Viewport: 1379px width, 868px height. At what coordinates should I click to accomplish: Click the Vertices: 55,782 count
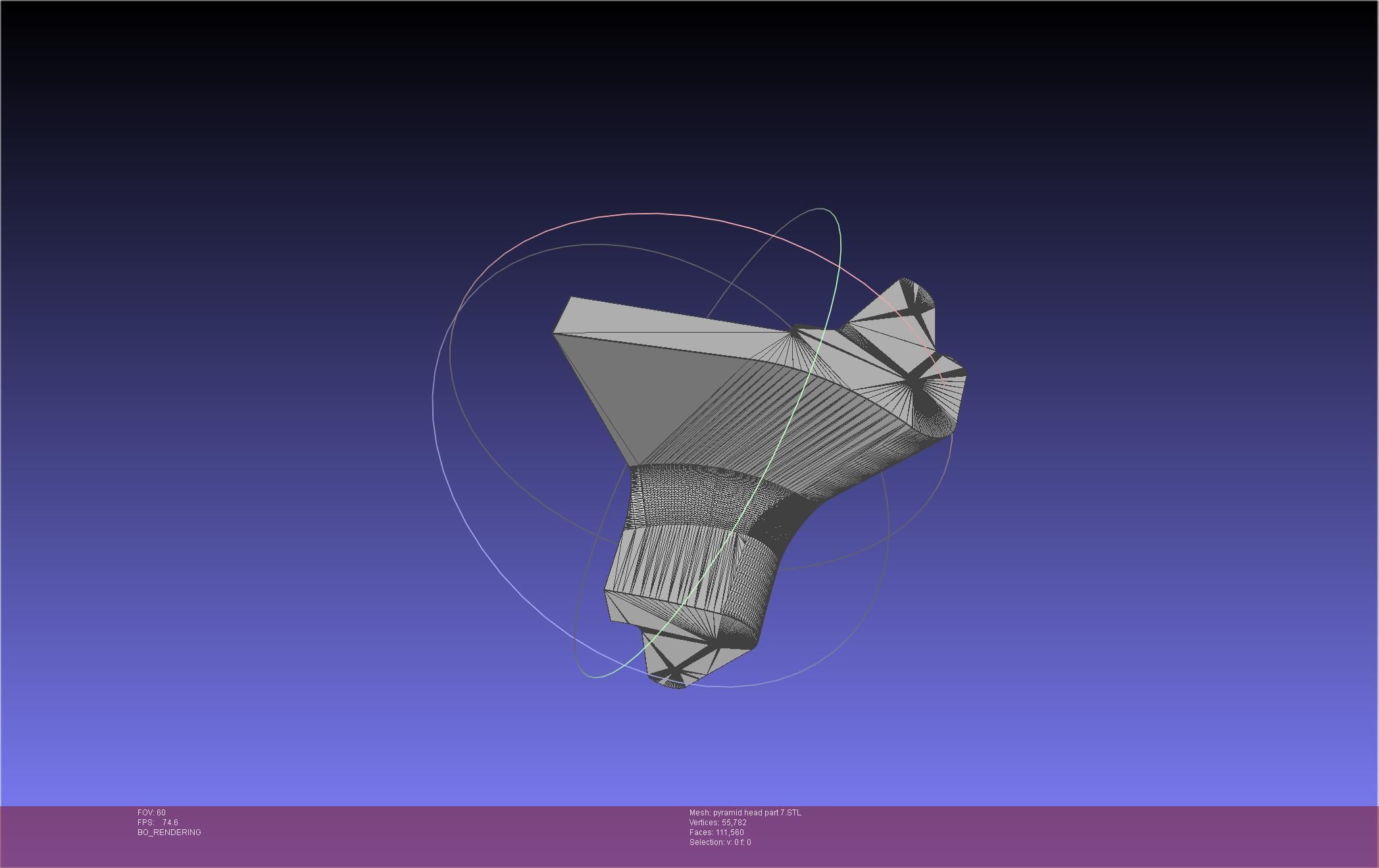[x=718, y=823]
